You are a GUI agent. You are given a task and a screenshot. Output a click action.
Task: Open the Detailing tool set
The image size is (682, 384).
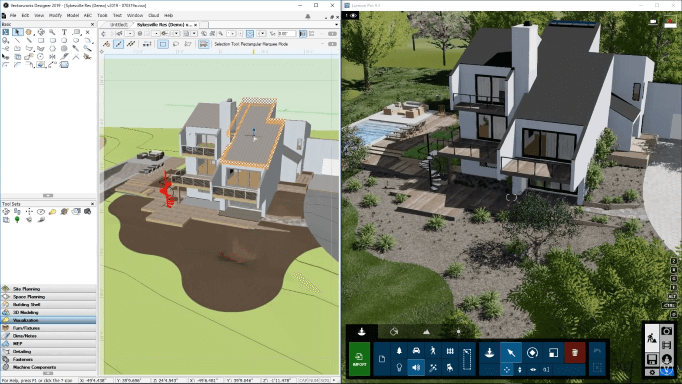tap(48, 351)
